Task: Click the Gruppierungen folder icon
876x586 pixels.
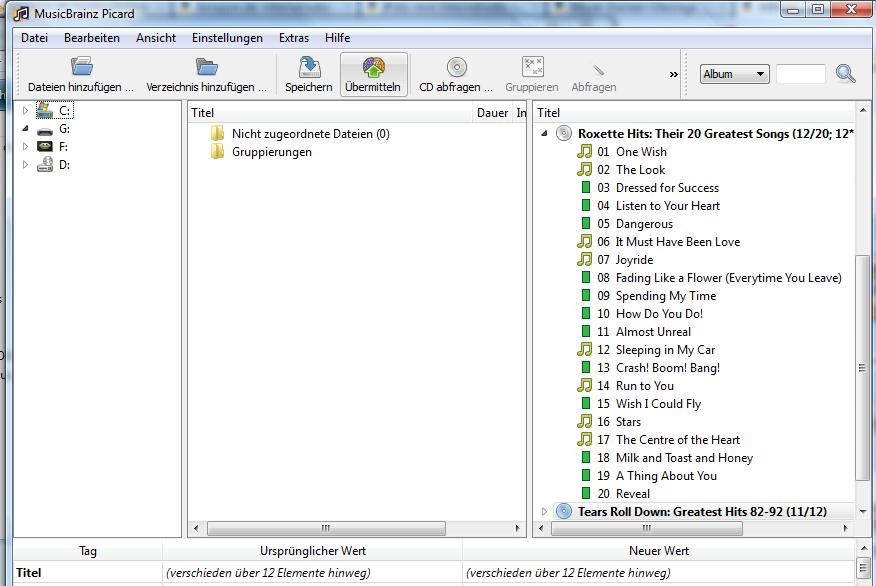Action: coord(217,151)
